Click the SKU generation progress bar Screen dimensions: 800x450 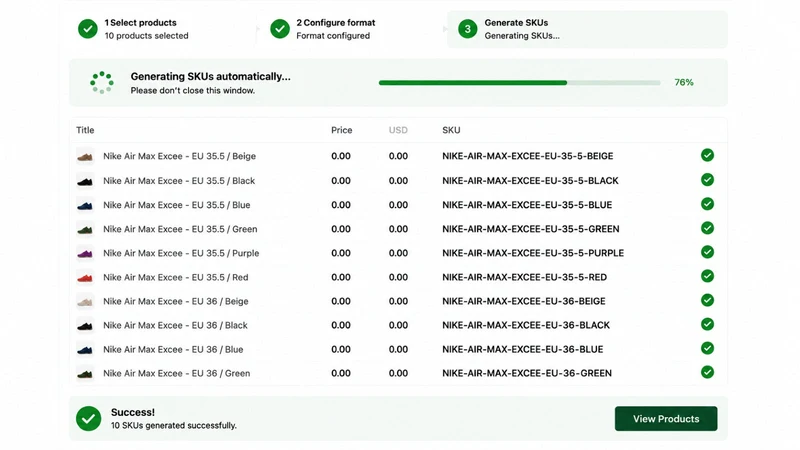pyautogui.click(x=519, y=83)
